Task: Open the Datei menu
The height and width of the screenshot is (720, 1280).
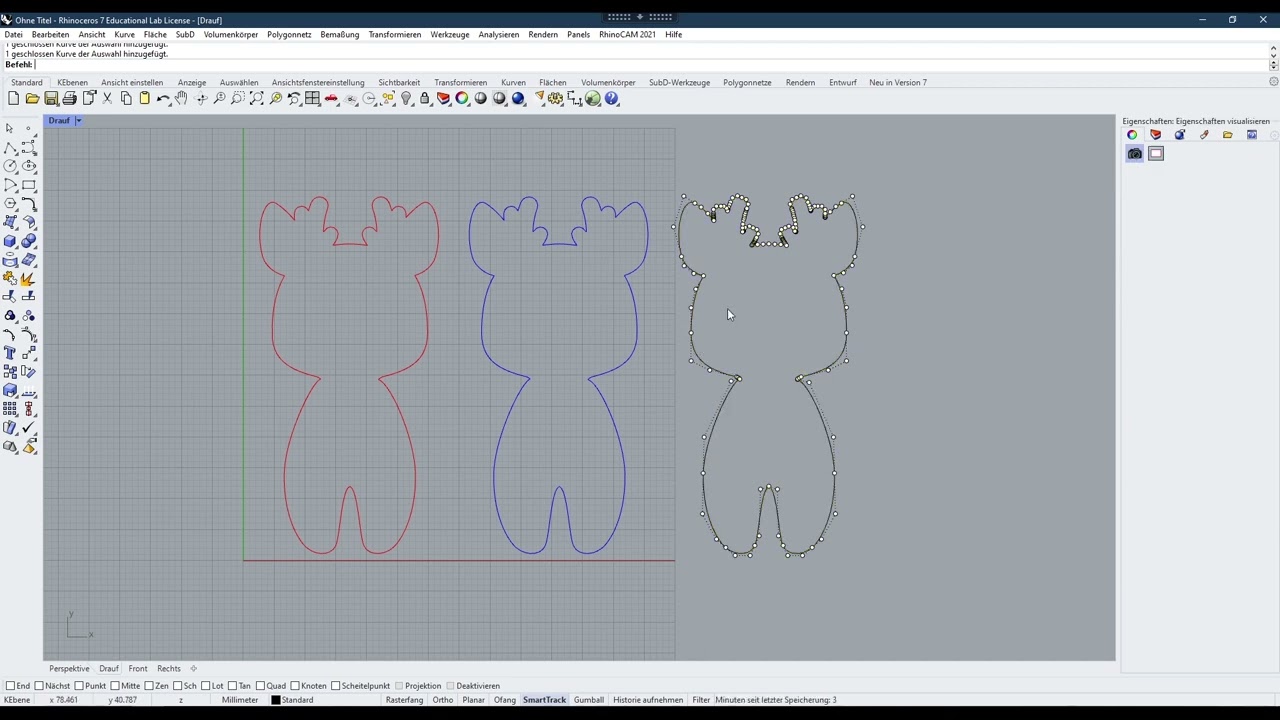Action: (13, 34)
